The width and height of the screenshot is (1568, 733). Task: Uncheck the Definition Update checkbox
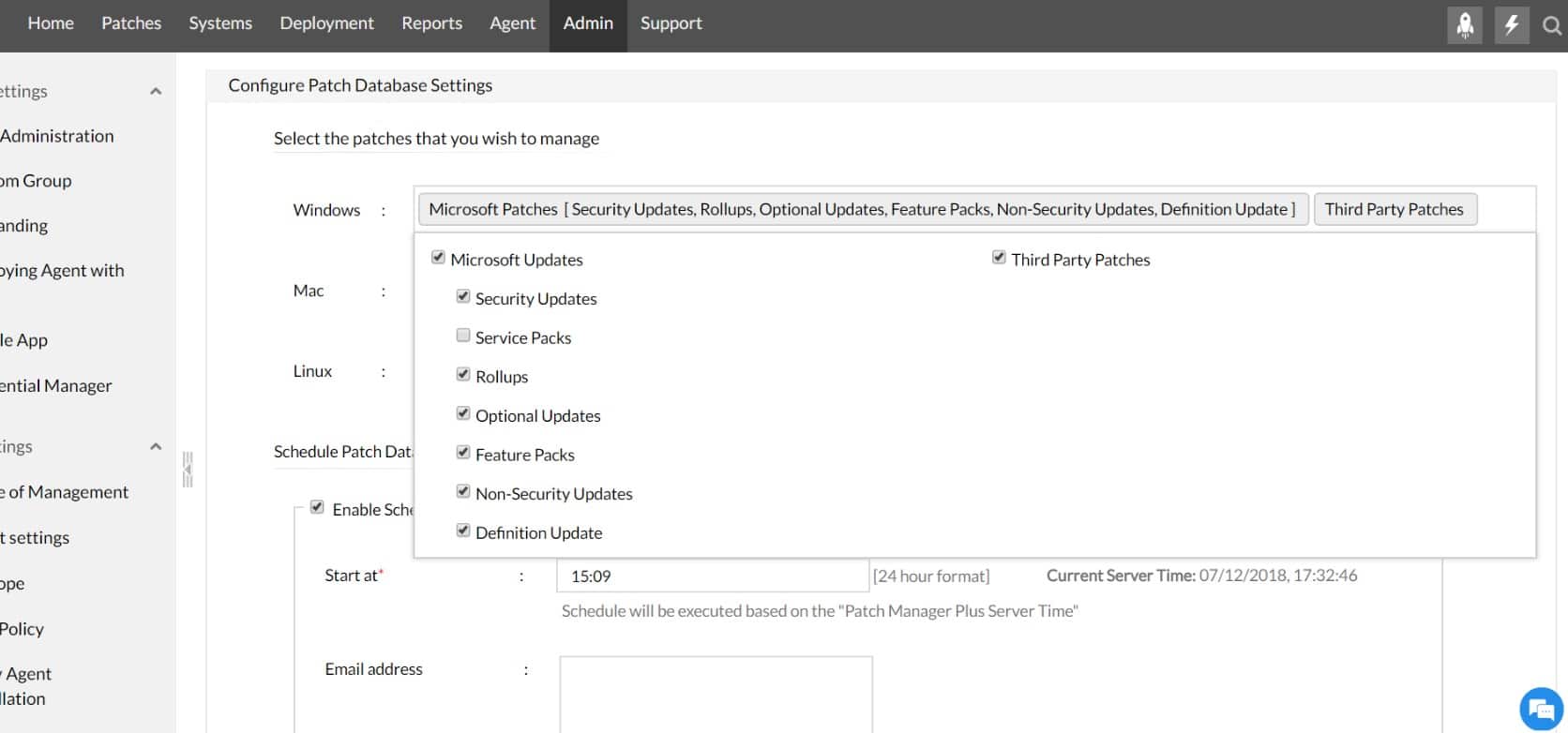pos(462,531)
